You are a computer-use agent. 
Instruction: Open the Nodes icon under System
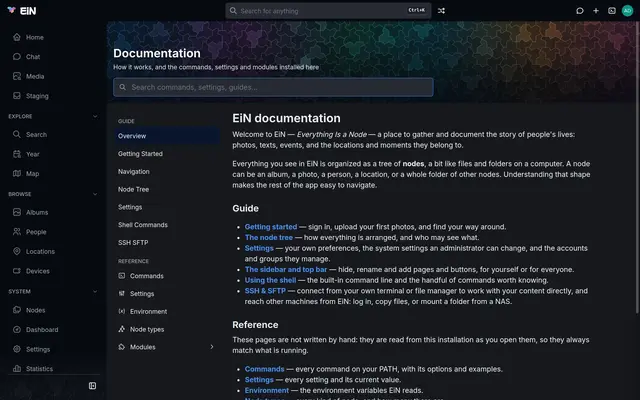click(x=17, y=310)
